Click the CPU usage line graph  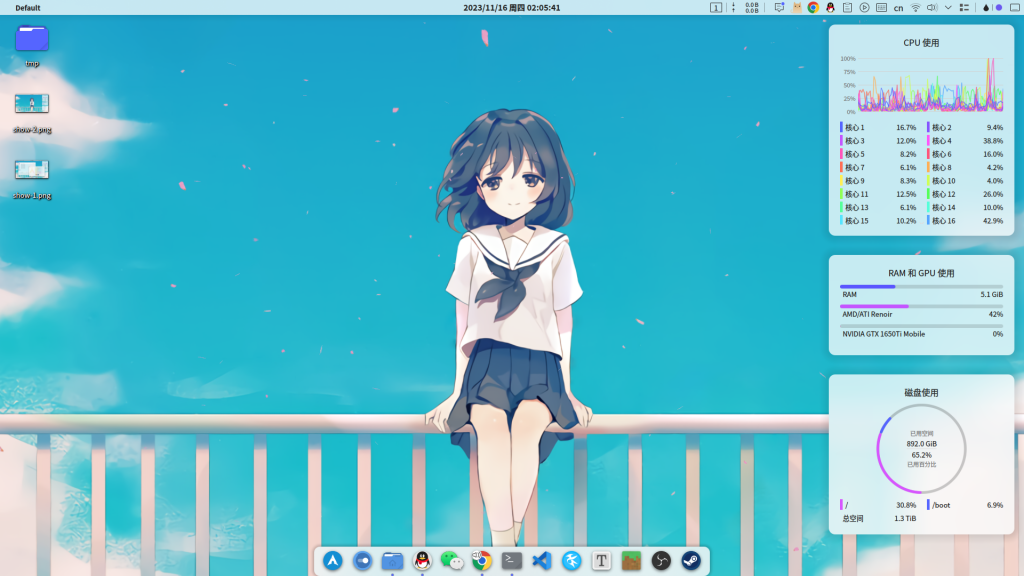tap(930, 85)
